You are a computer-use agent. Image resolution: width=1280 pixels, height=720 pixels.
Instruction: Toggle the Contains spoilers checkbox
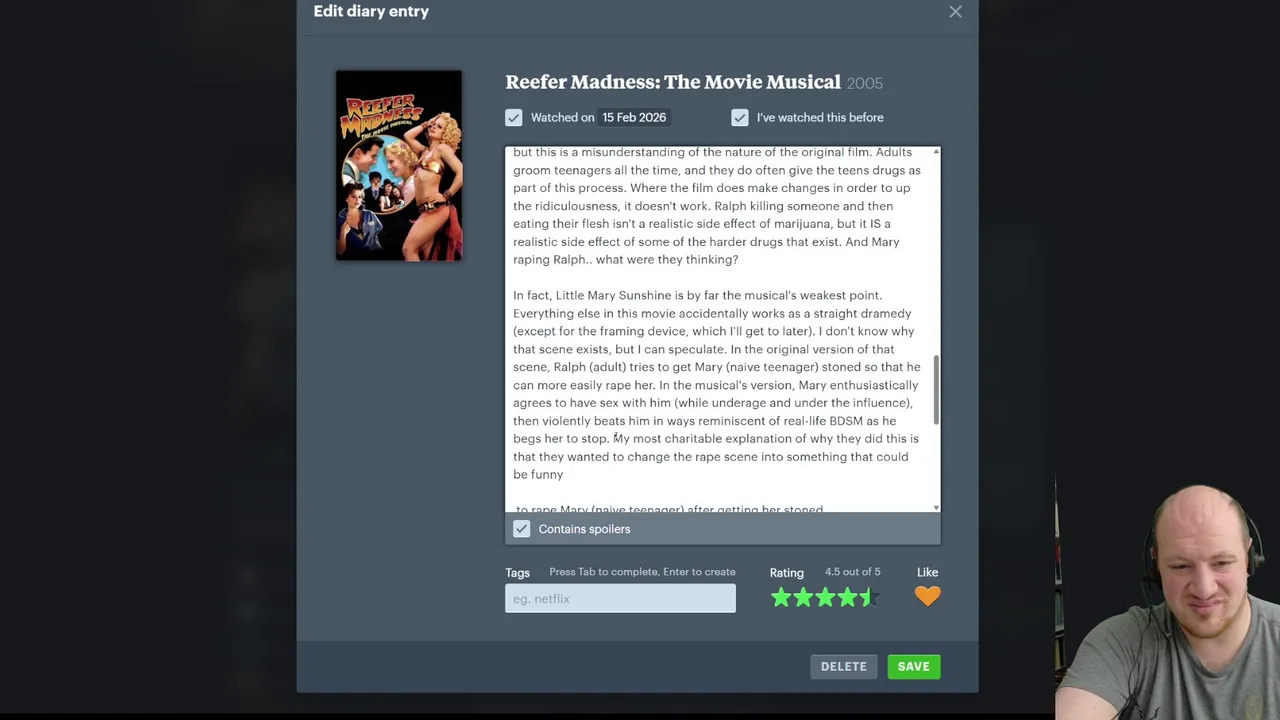click(522, 529)
